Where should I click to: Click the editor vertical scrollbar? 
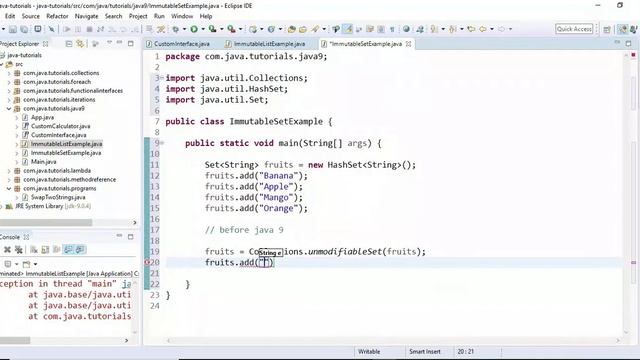pyautogui.click(x=627, y=194)
